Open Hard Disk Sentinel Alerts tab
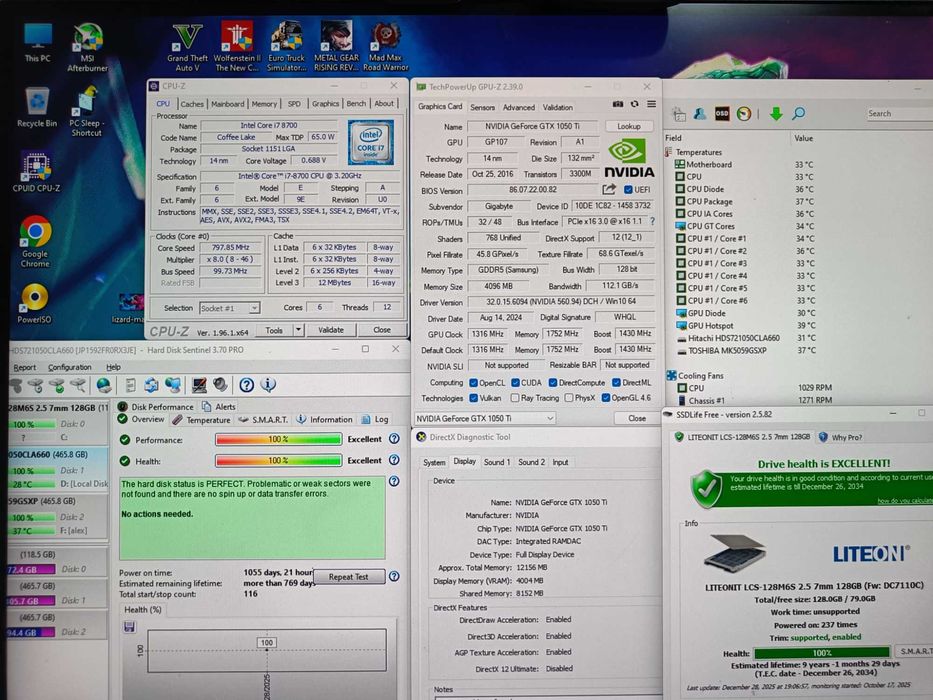 point(219,407)
